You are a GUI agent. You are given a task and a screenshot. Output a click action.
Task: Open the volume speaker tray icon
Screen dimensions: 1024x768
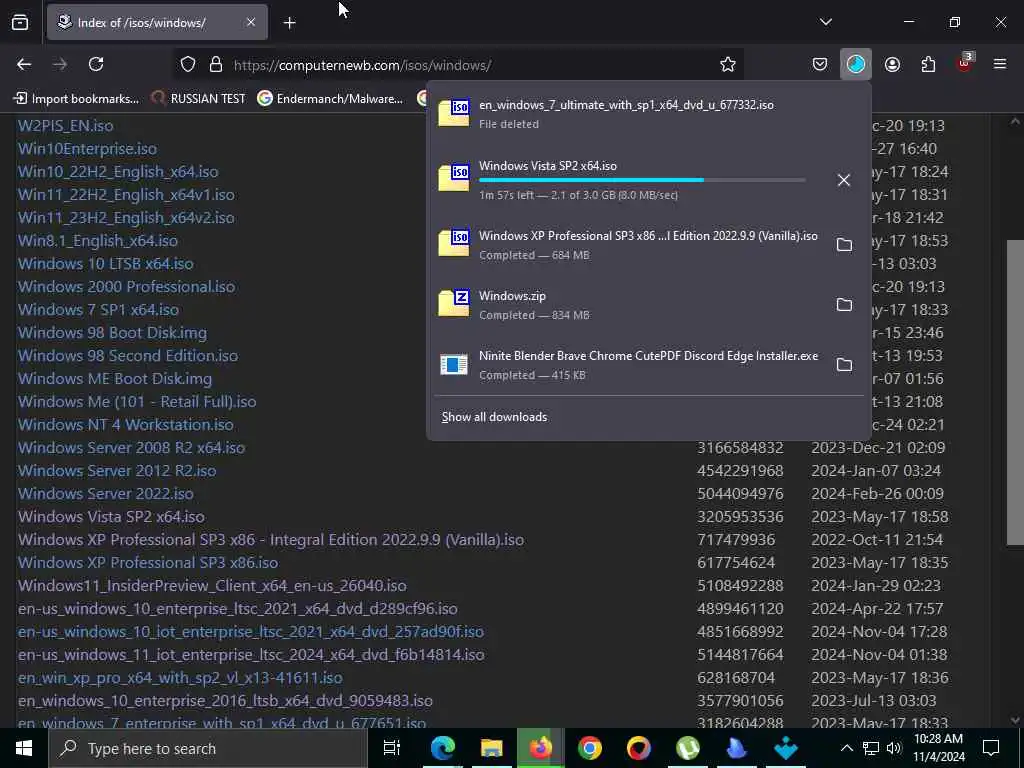tap(894, 748)
